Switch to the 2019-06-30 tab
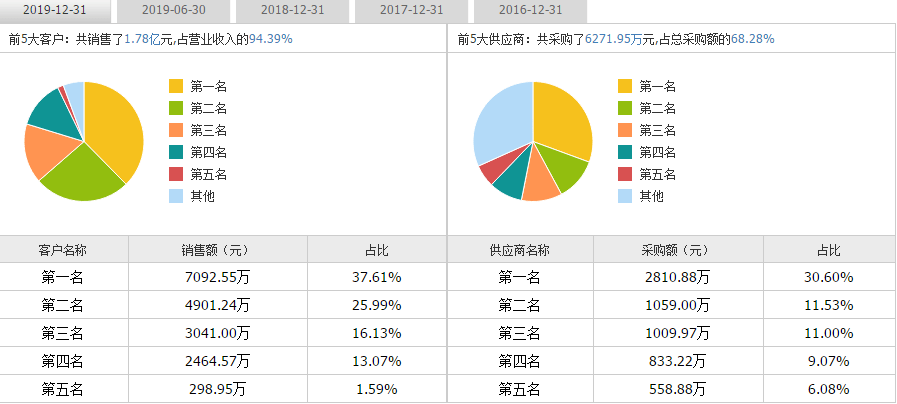This screenshot has height=404, width=897. pyautogui.click(x=174, y=10)
